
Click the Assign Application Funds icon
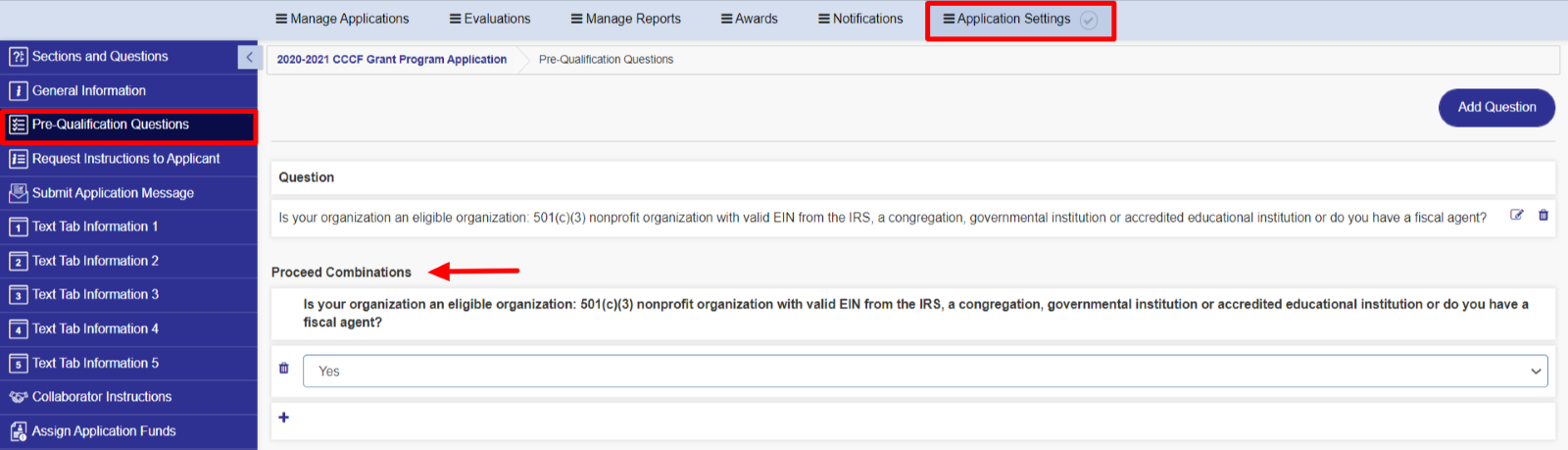(x=18, y=431)
